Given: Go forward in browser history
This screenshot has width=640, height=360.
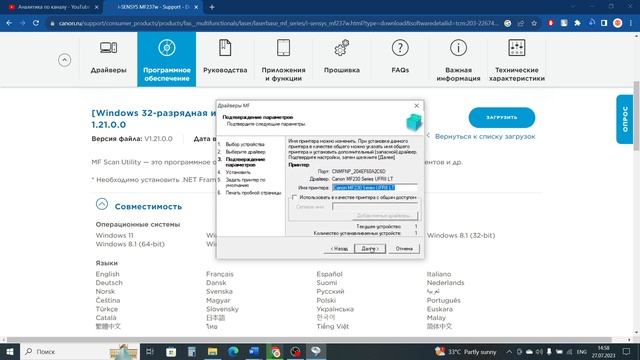Looking at the screenshot, I should [22, 23].
